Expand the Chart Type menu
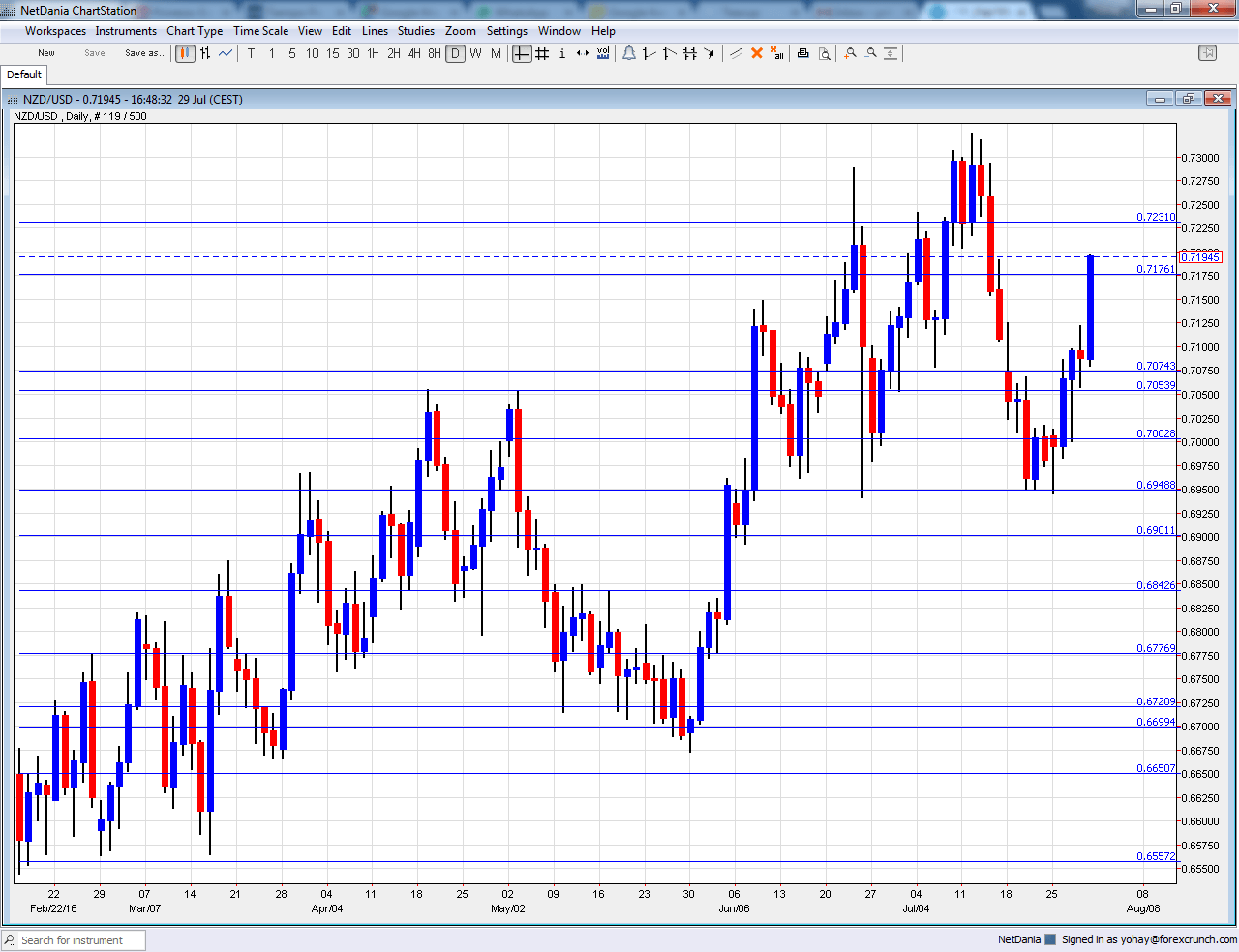Screen dimensions: 1239x952 195,30
